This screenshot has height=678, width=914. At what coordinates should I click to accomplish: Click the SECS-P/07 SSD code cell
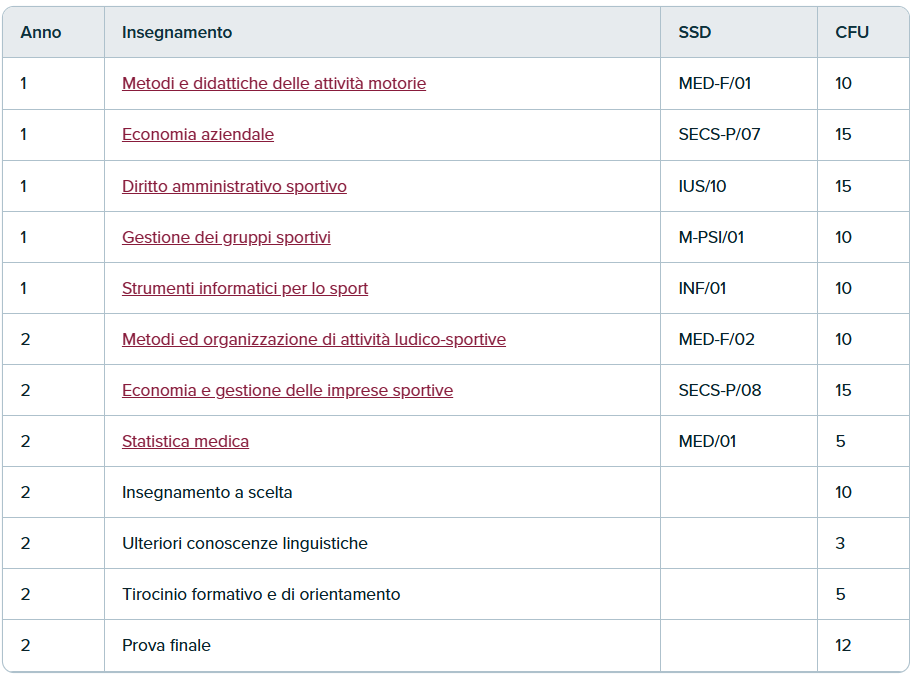pyautogui.click(x=719, y=135)
